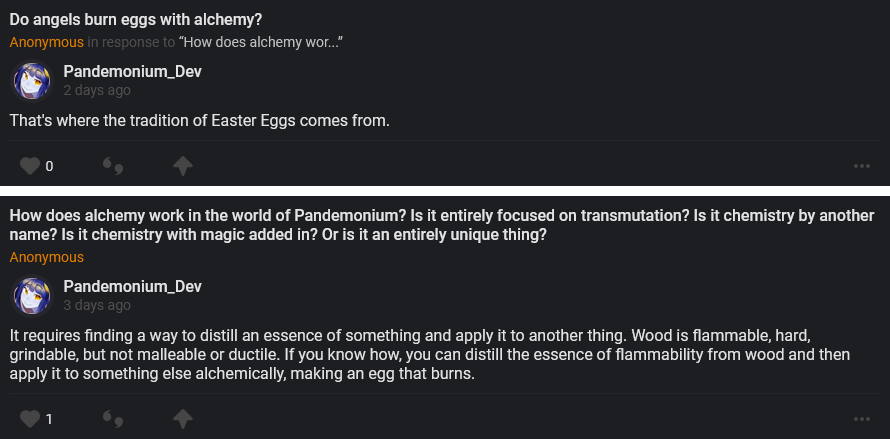Click Pandemonium_Dev avatar on second answer
The width and height of the screenshot is (890, 439).
point(31,296)
